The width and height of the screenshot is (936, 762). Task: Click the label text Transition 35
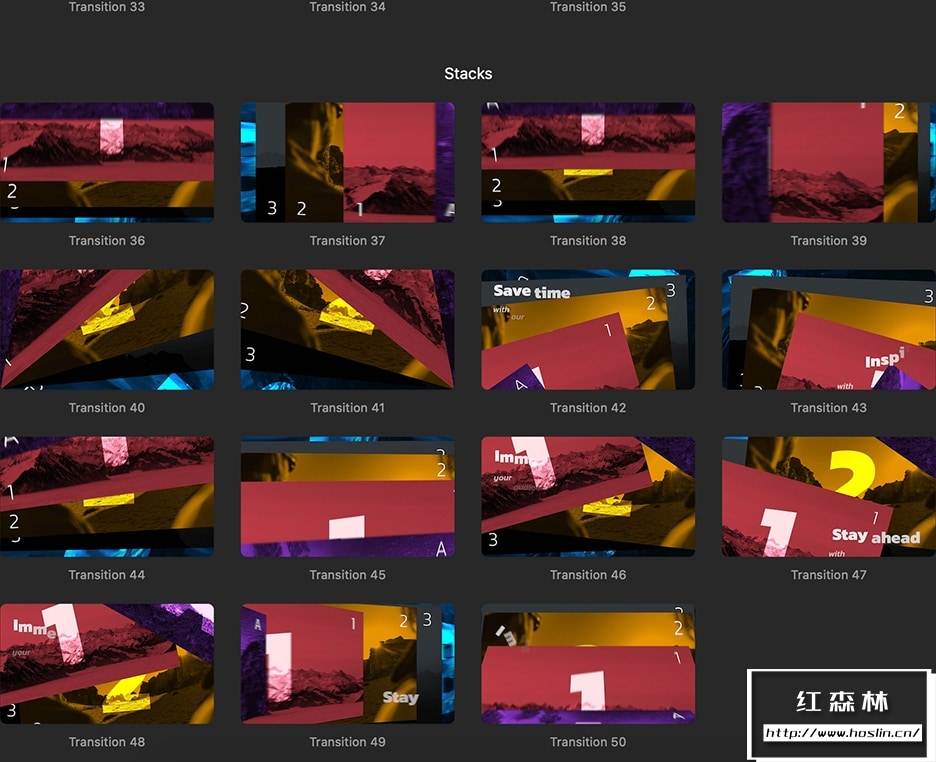click(x=588, y=7)
